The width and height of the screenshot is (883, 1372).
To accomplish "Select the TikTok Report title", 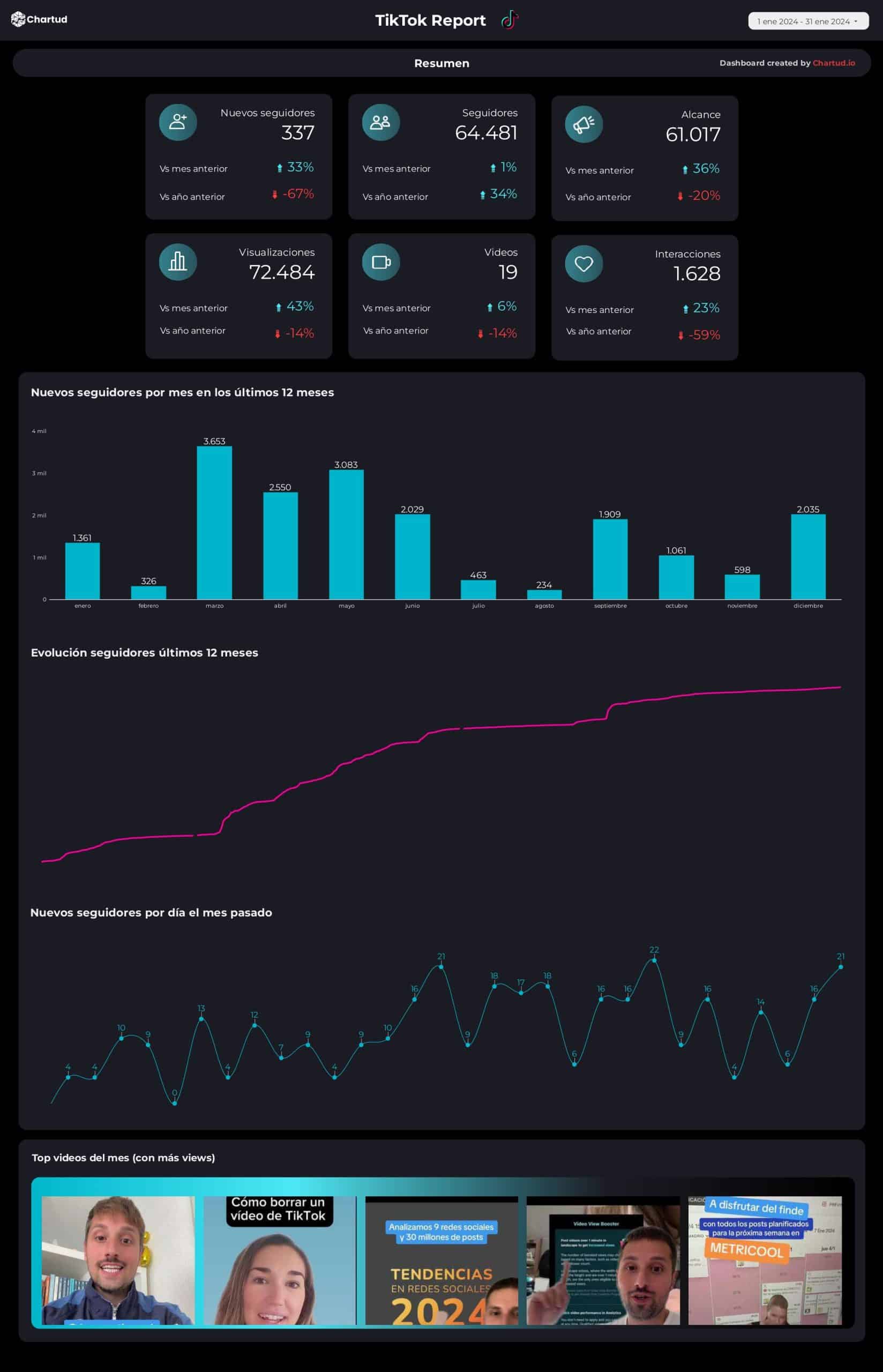I will point(431,20).
